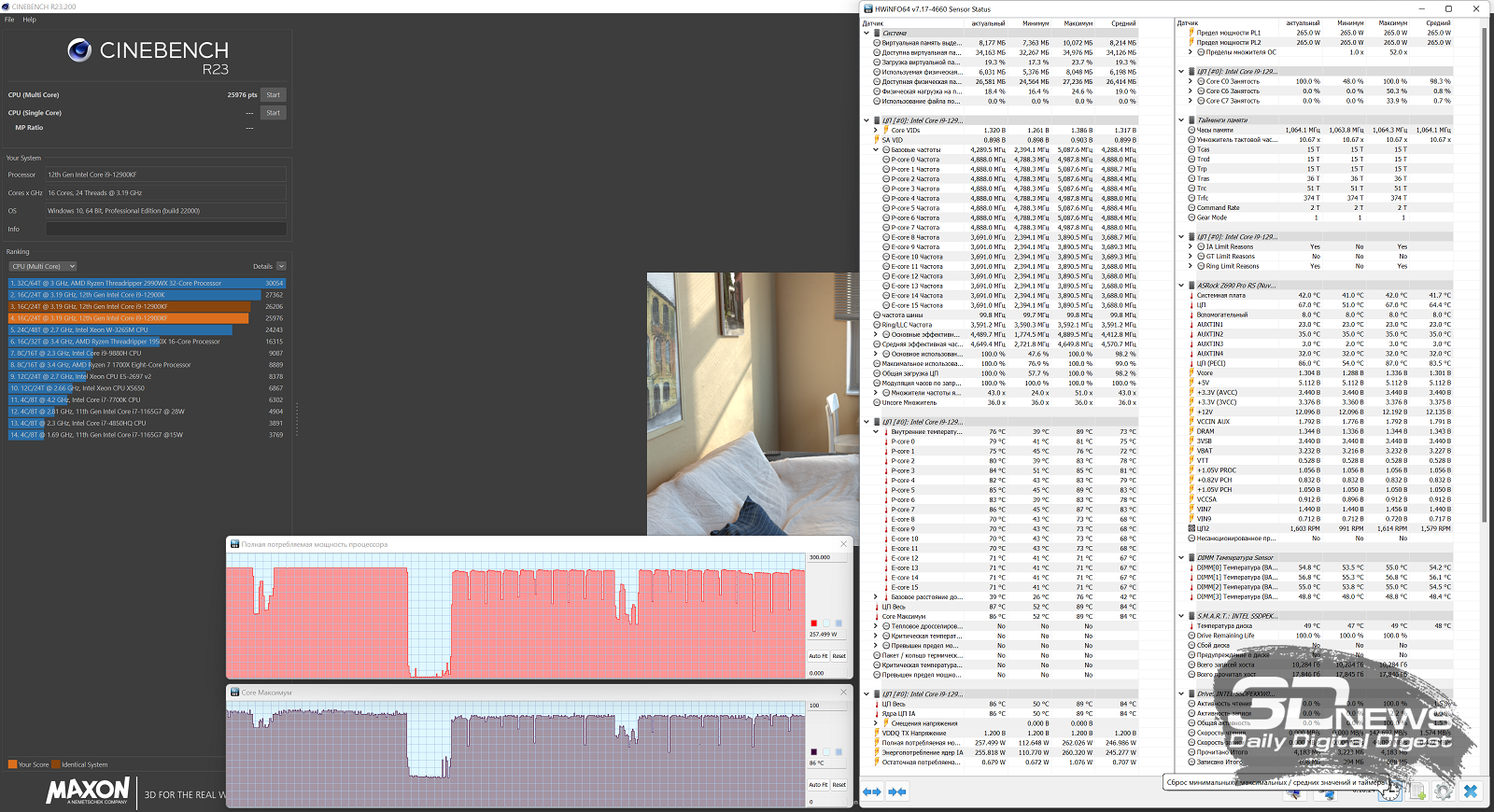
Task: Open the Help menu in Cinebench
Action: tap(30, 20)
